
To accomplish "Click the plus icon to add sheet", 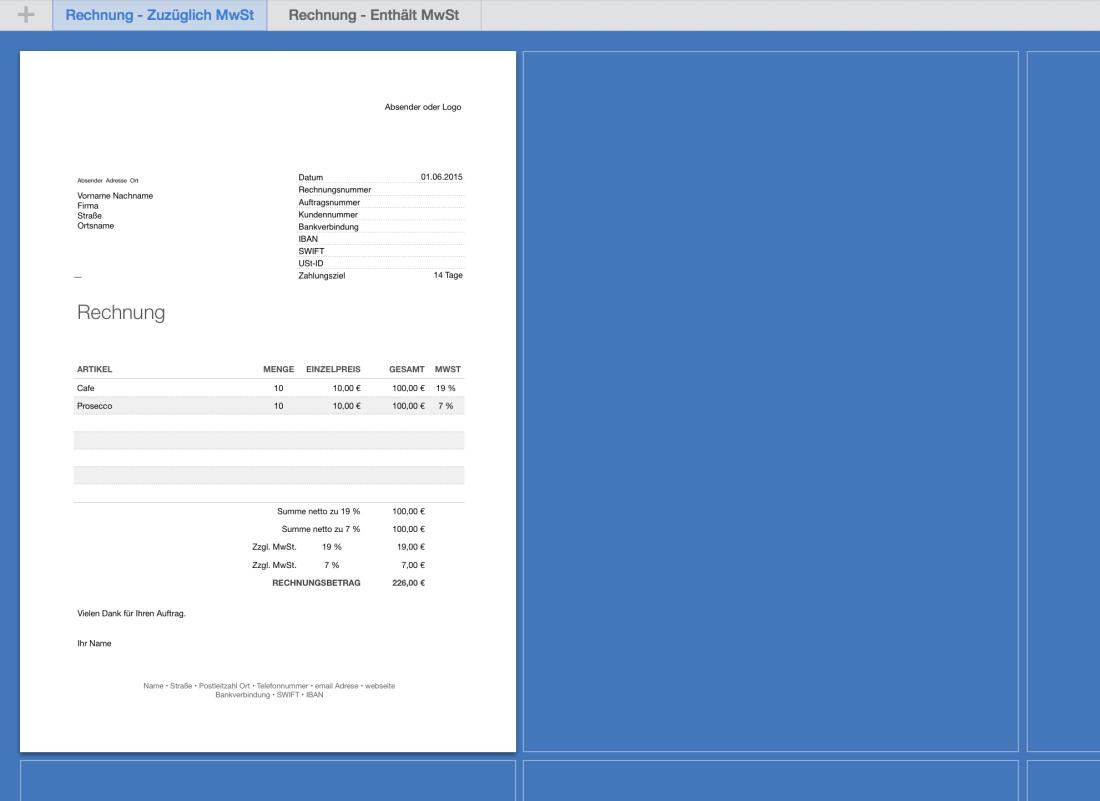I will [26, 15].
